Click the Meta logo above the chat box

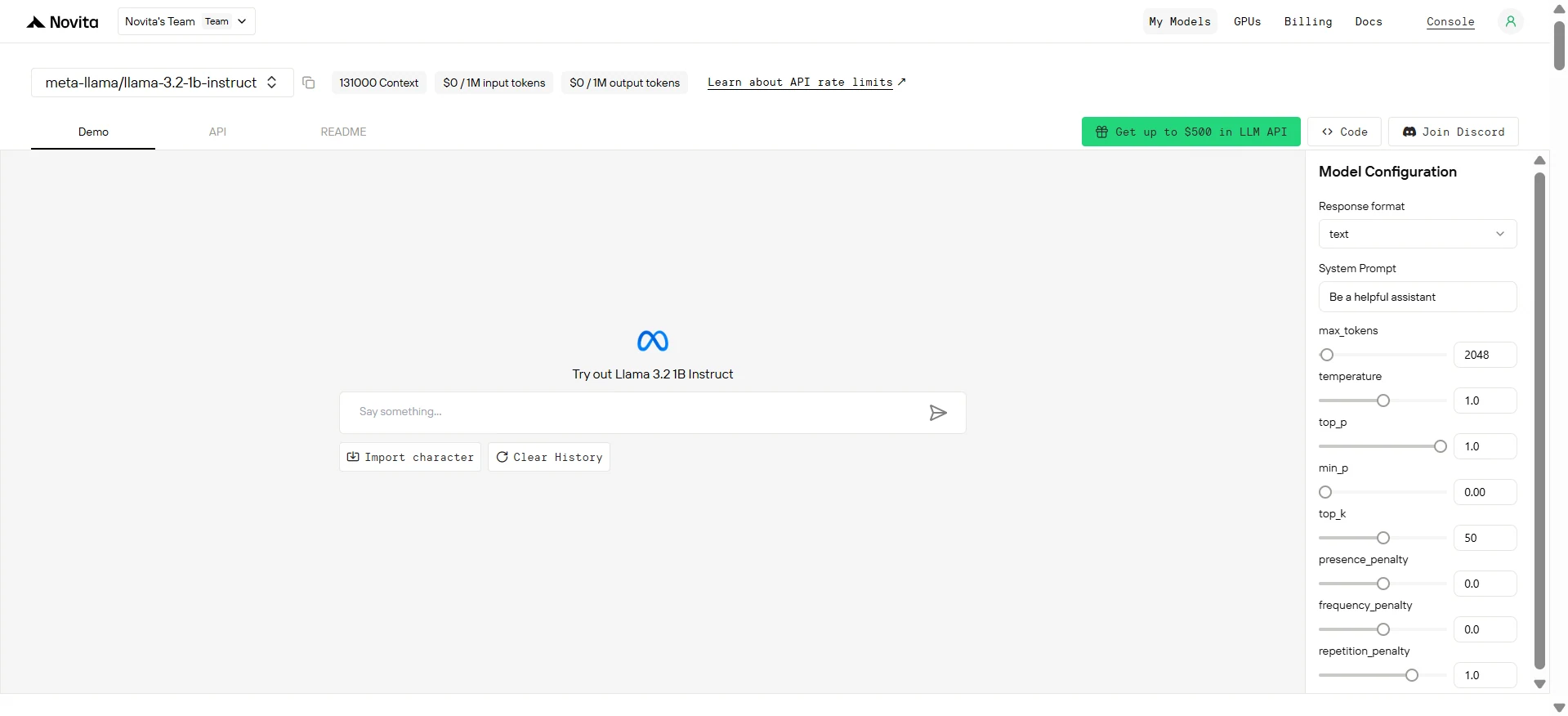tap(653, 341)
